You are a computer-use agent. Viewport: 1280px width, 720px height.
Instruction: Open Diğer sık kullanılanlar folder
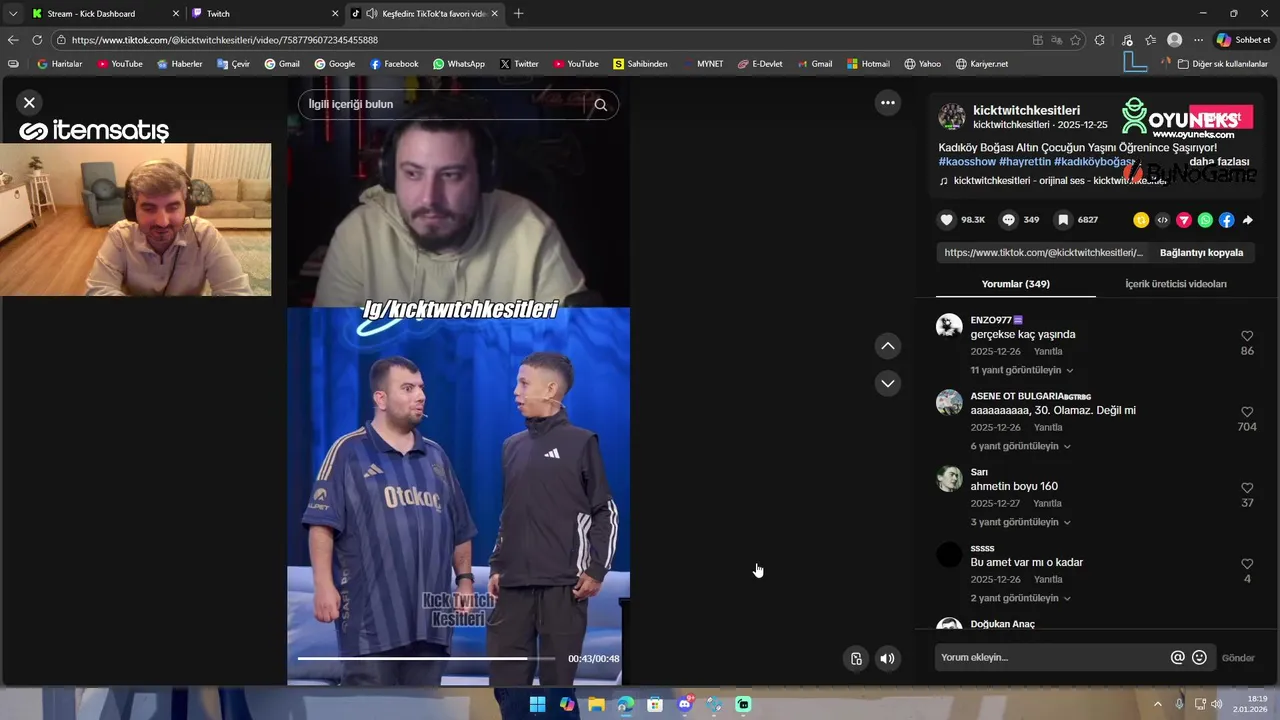(1222, 64)
